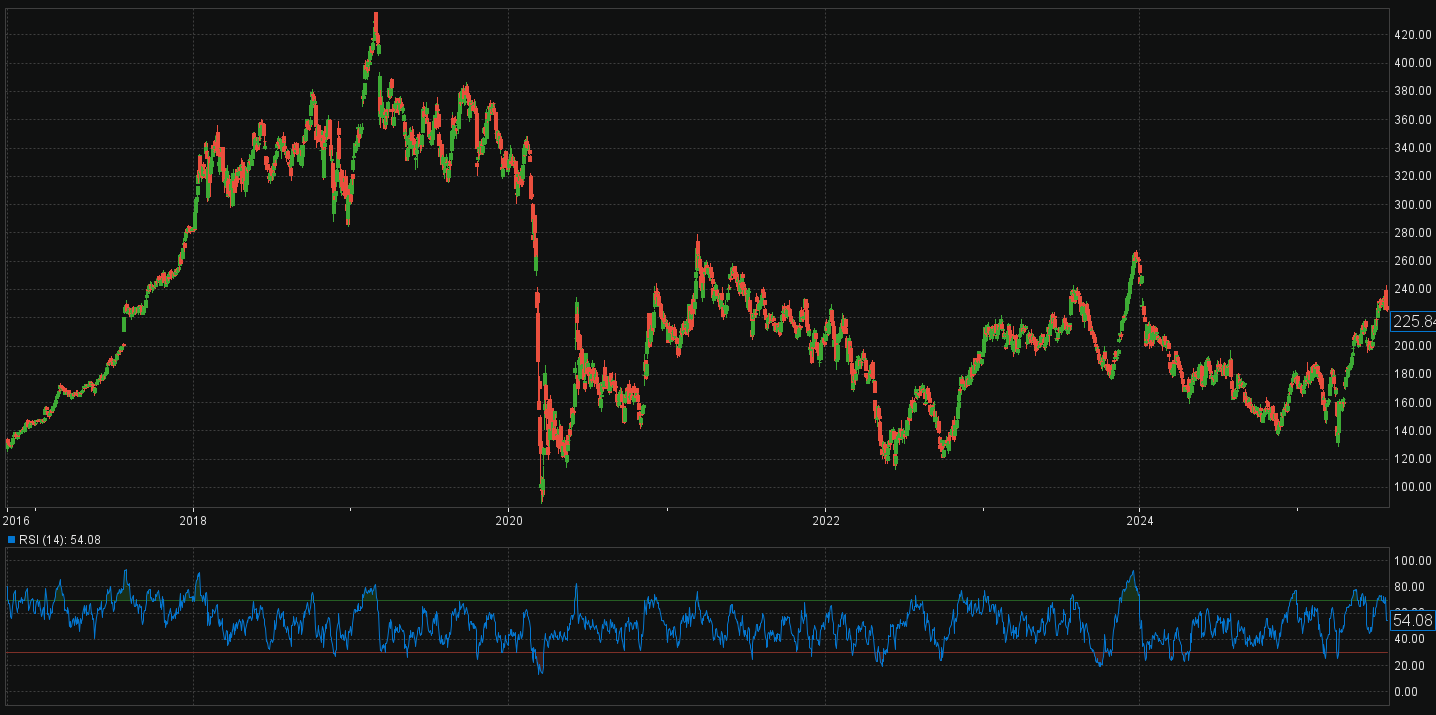This screenshot has width=1436, height=715.
Task: Select the 2016 label on time axis
Action: pyautogui.click(x=17, y=520)
